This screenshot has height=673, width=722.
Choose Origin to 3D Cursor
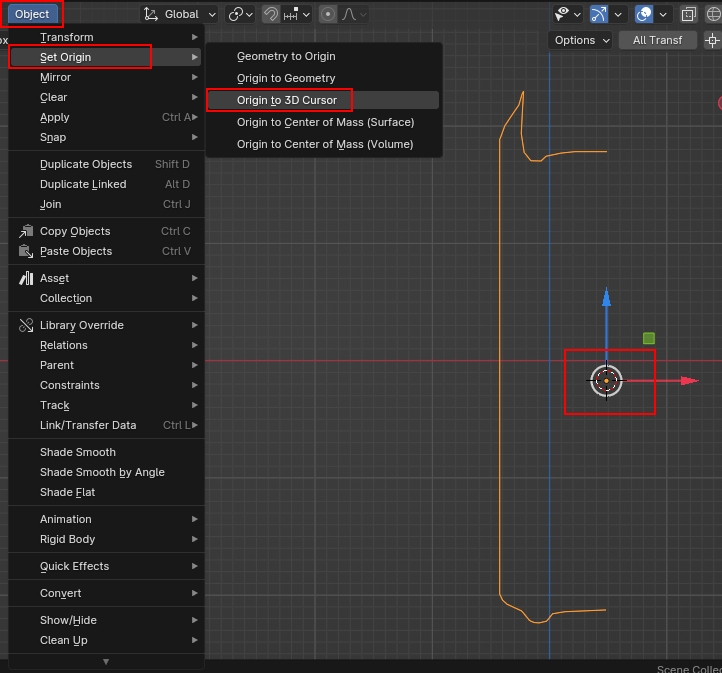(x=287, y=100)
